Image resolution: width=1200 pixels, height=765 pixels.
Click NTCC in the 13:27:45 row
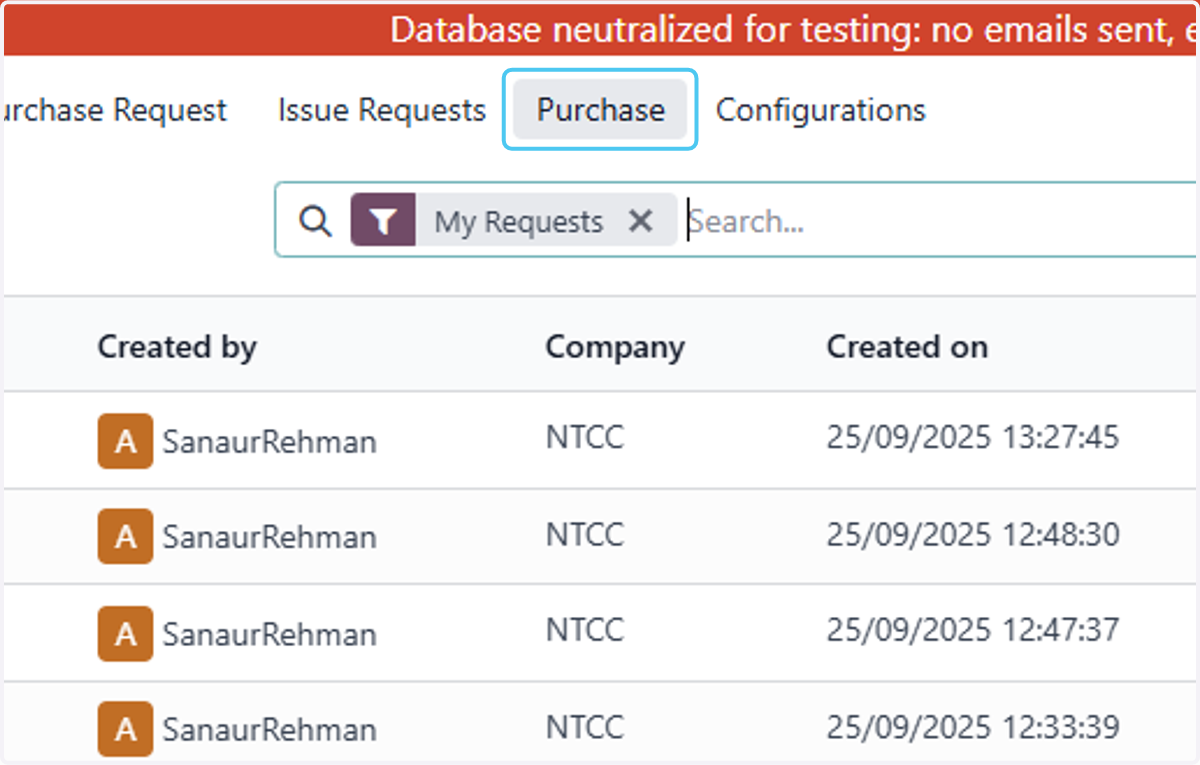[x=585, y=437]
